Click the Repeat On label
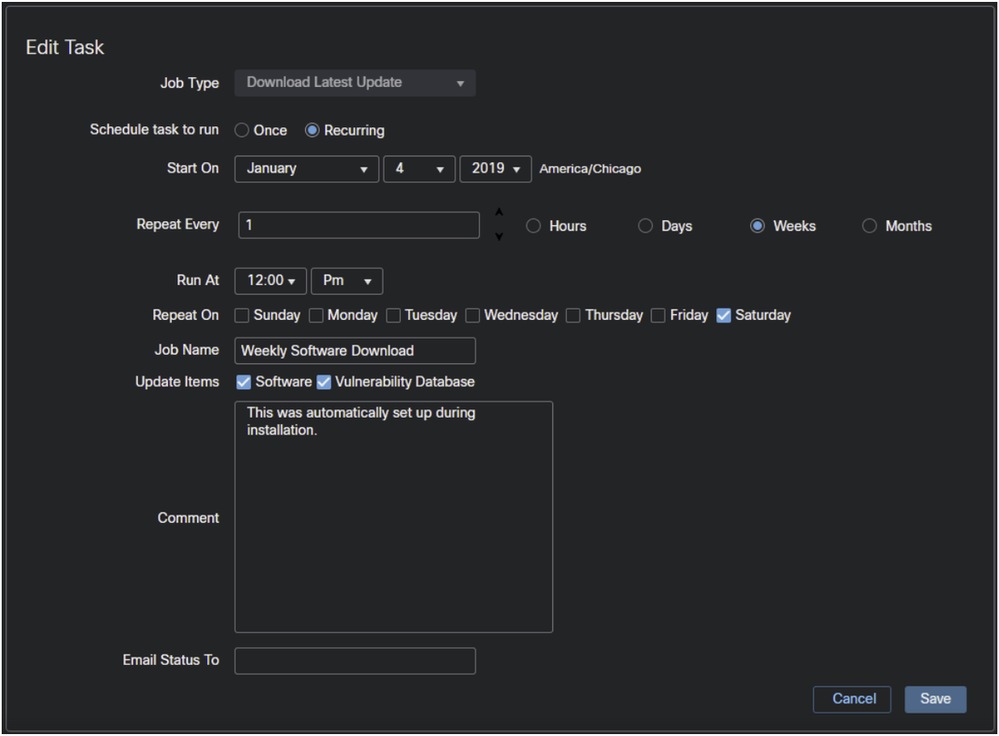 pos(185,315)
